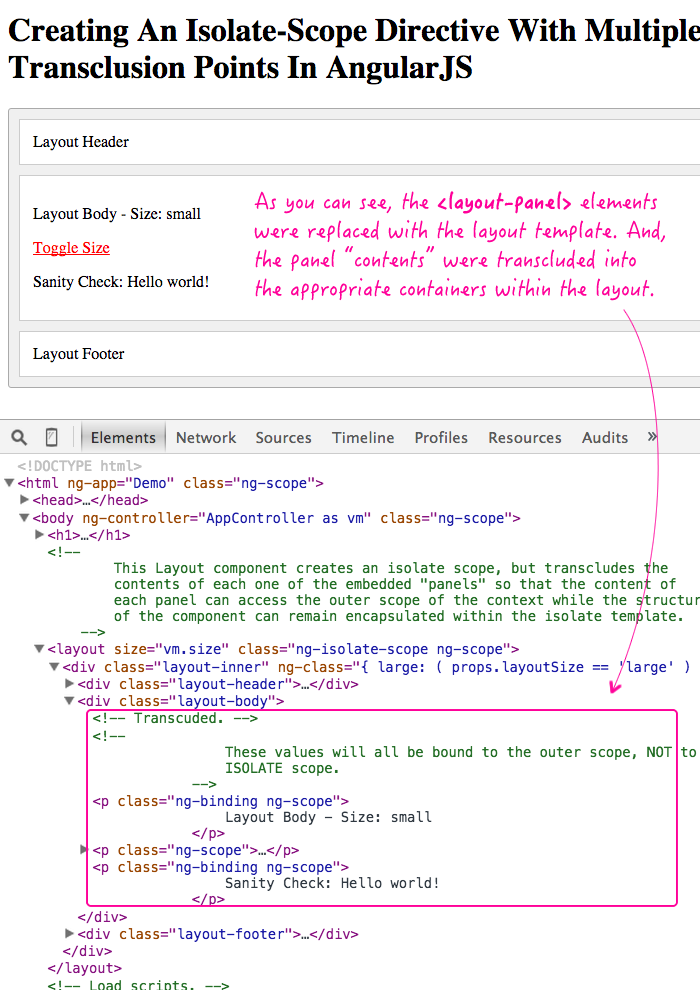Click the Layout Footer panel text

pyautogui.click(x=78, y=354)
